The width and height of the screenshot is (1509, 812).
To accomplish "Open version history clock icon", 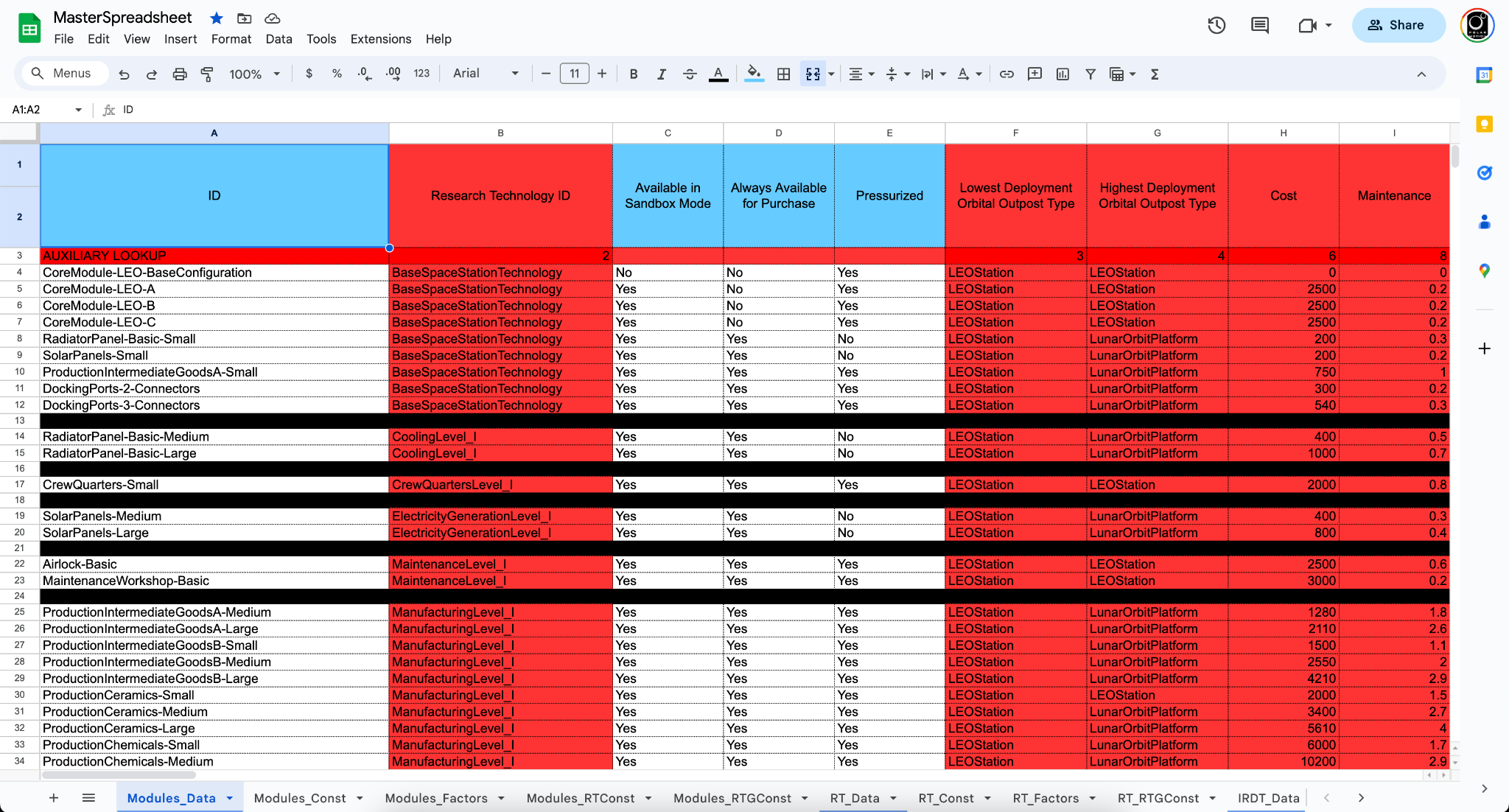I will tap(1216, 26).
